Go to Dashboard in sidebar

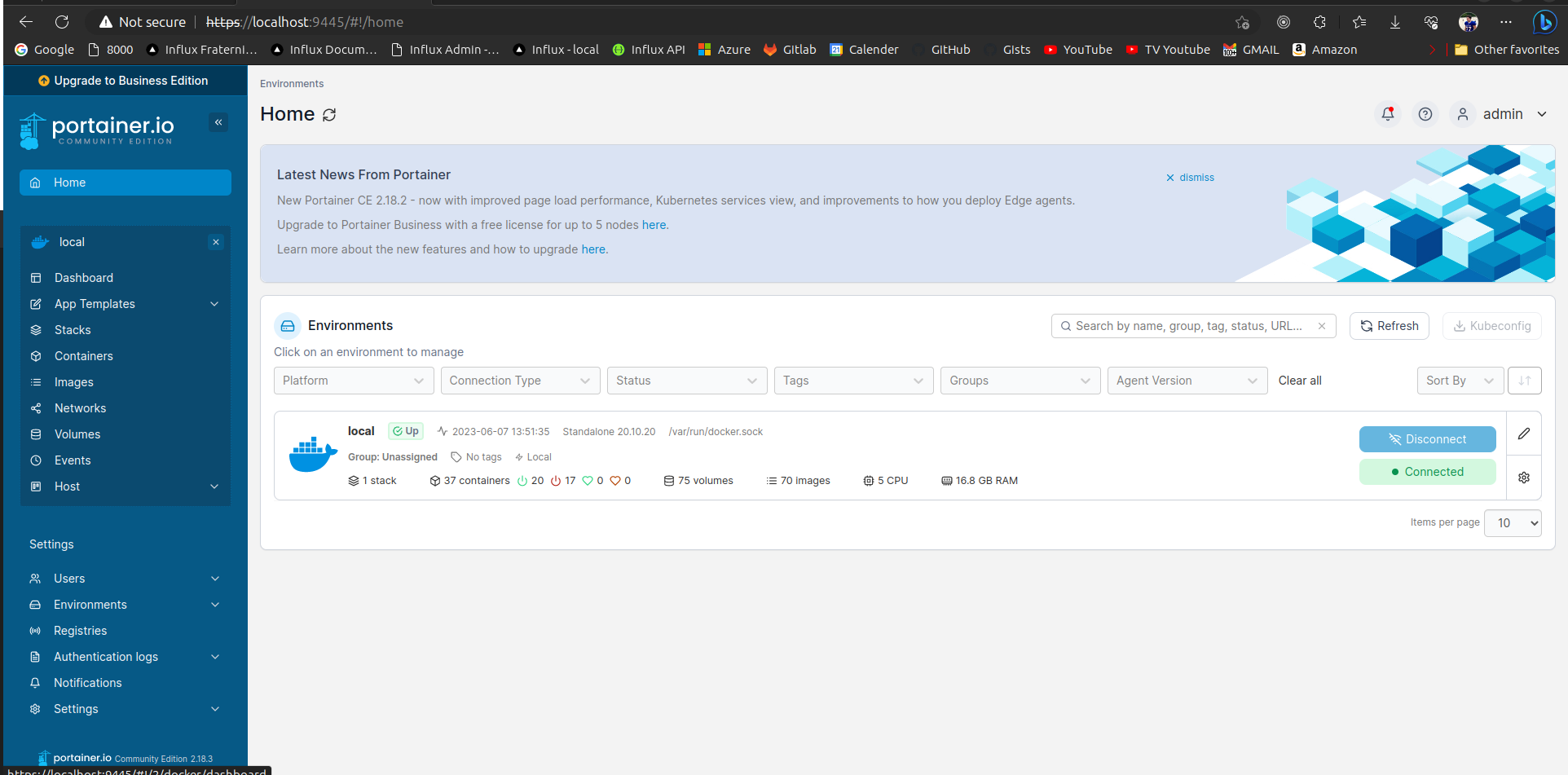coord(83,277)
